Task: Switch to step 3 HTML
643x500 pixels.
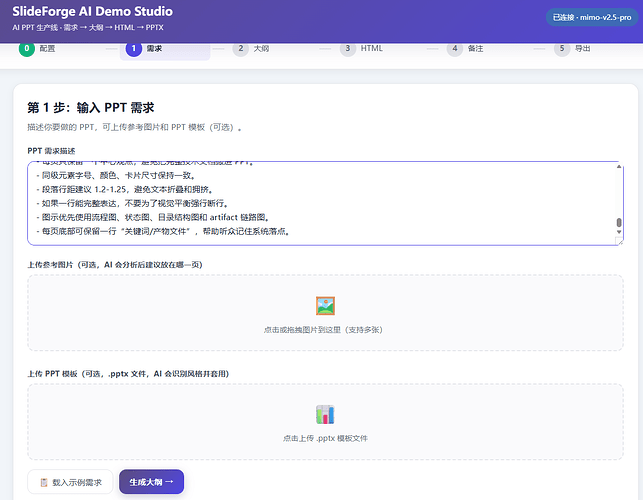Action: tap(361, 48)
